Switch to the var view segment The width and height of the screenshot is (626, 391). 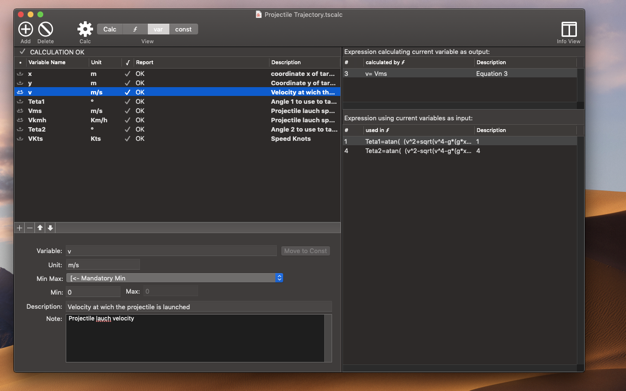[x=158, y=29]
